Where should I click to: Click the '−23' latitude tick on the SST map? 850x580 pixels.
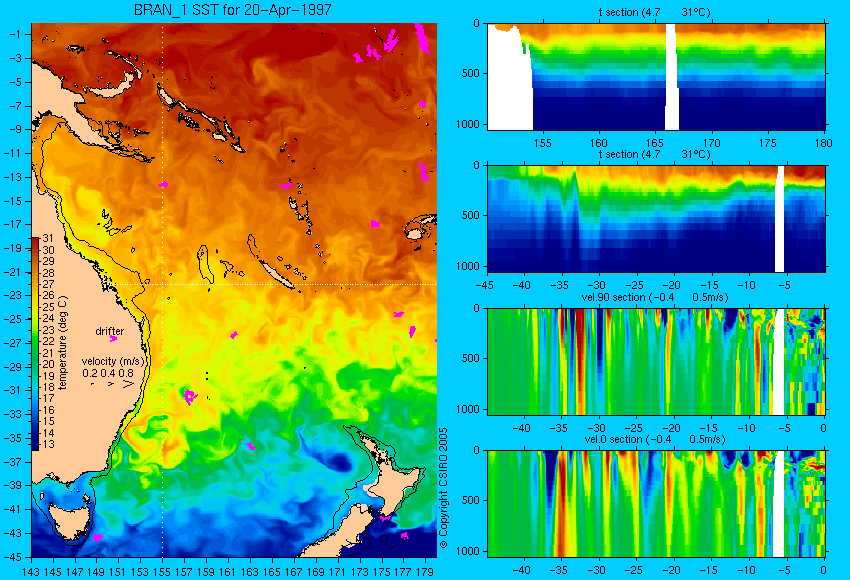(13, 295)
